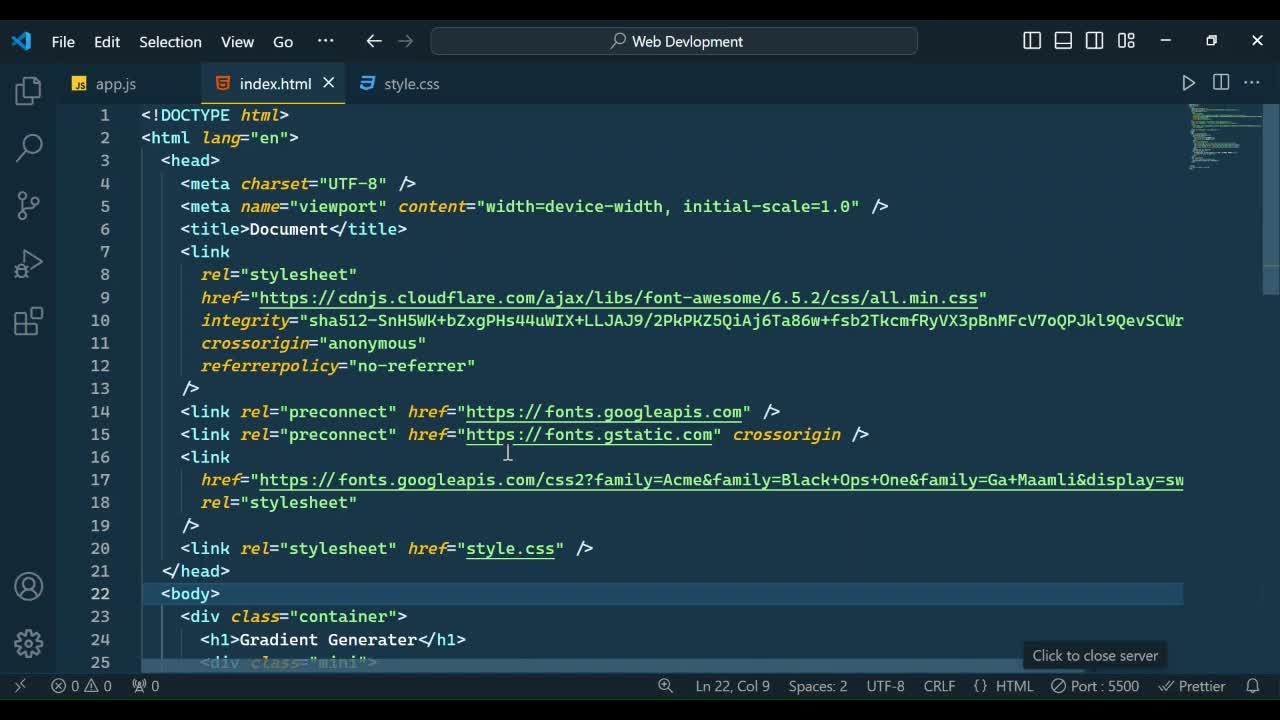Click the Web Devlopment command center search
Screen dimensions: 1280x720
pos(674,41)
